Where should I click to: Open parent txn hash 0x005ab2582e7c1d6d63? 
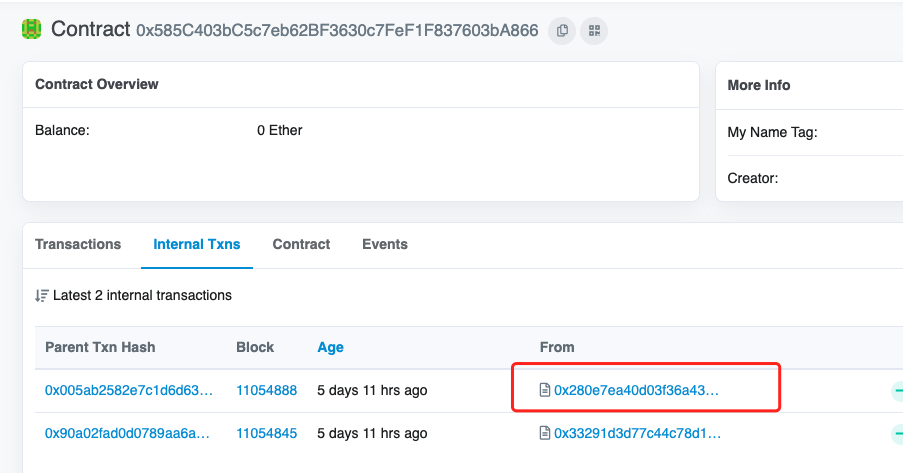tap(129, 390)
